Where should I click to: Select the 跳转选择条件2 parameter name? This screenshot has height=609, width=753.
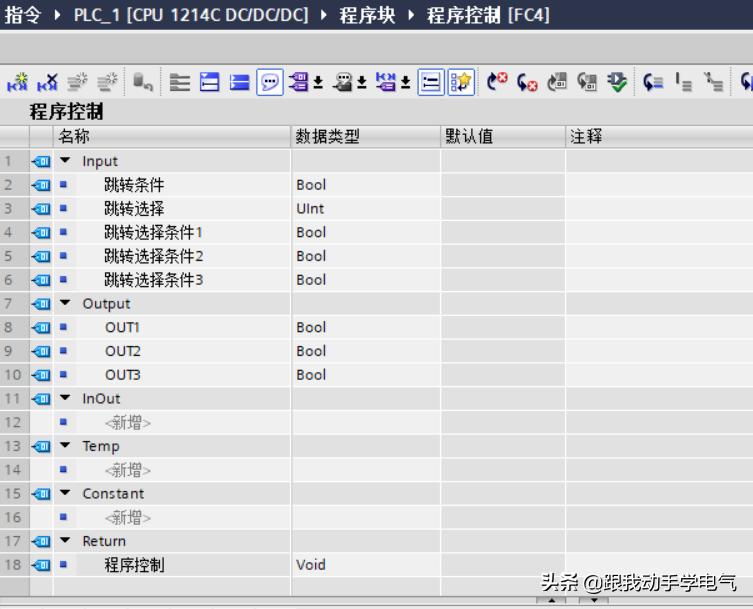click(153, 256)
